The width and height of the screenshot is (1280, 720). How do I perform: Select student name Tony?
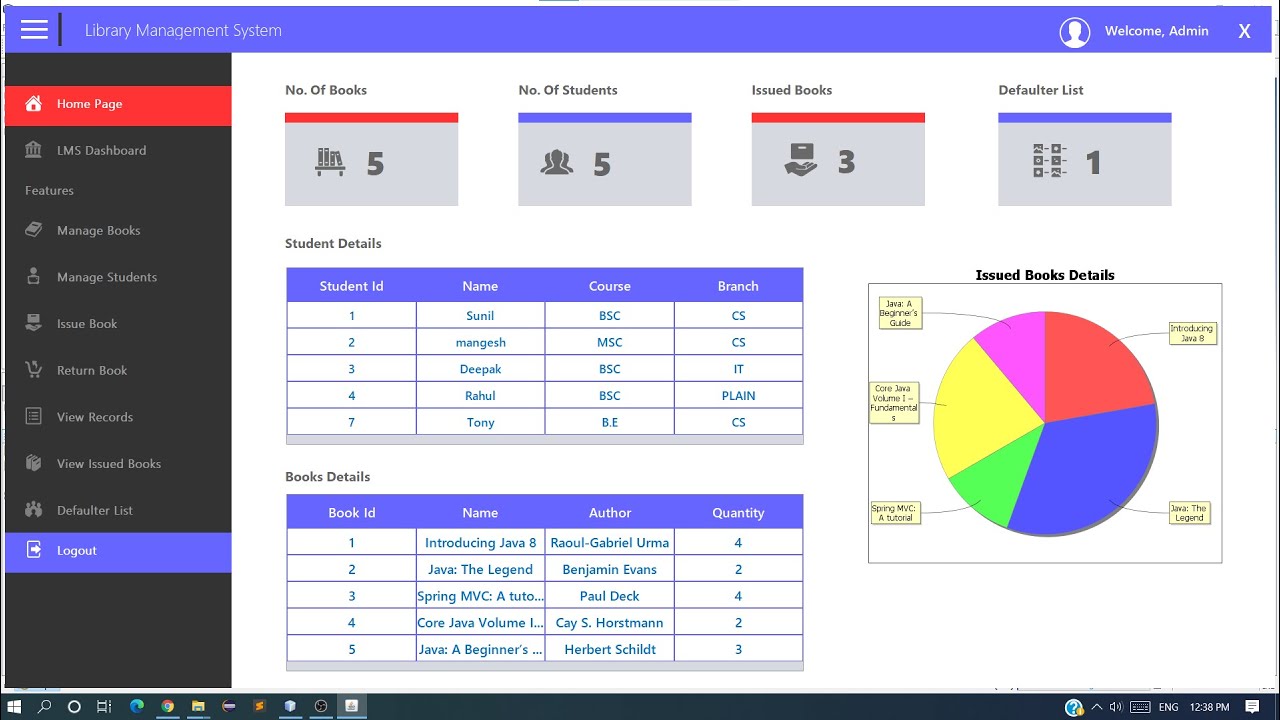tap(480, 422)
